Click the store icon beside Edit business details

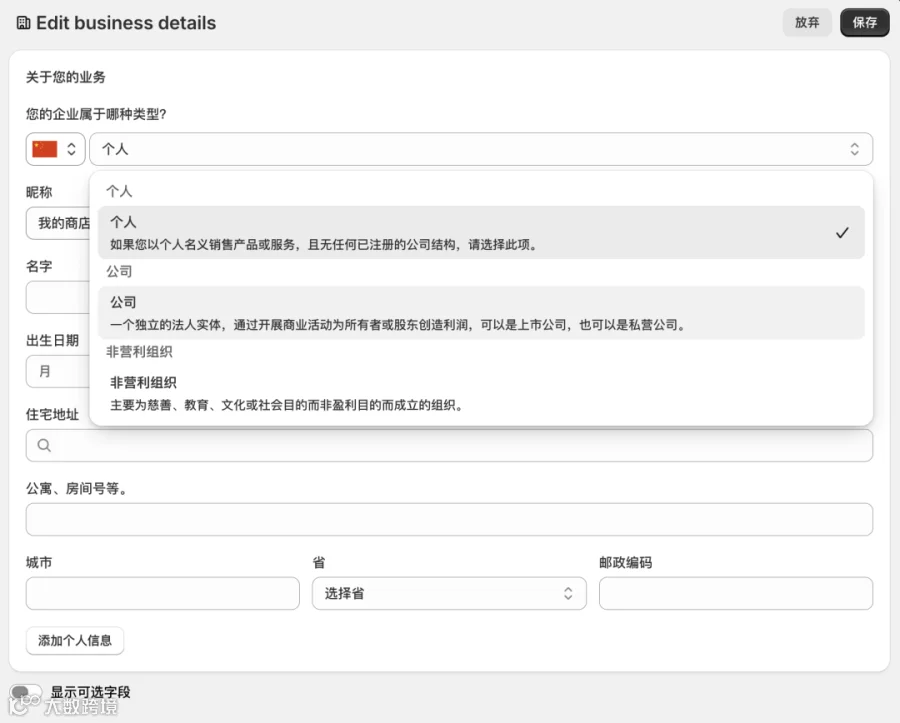24,23
